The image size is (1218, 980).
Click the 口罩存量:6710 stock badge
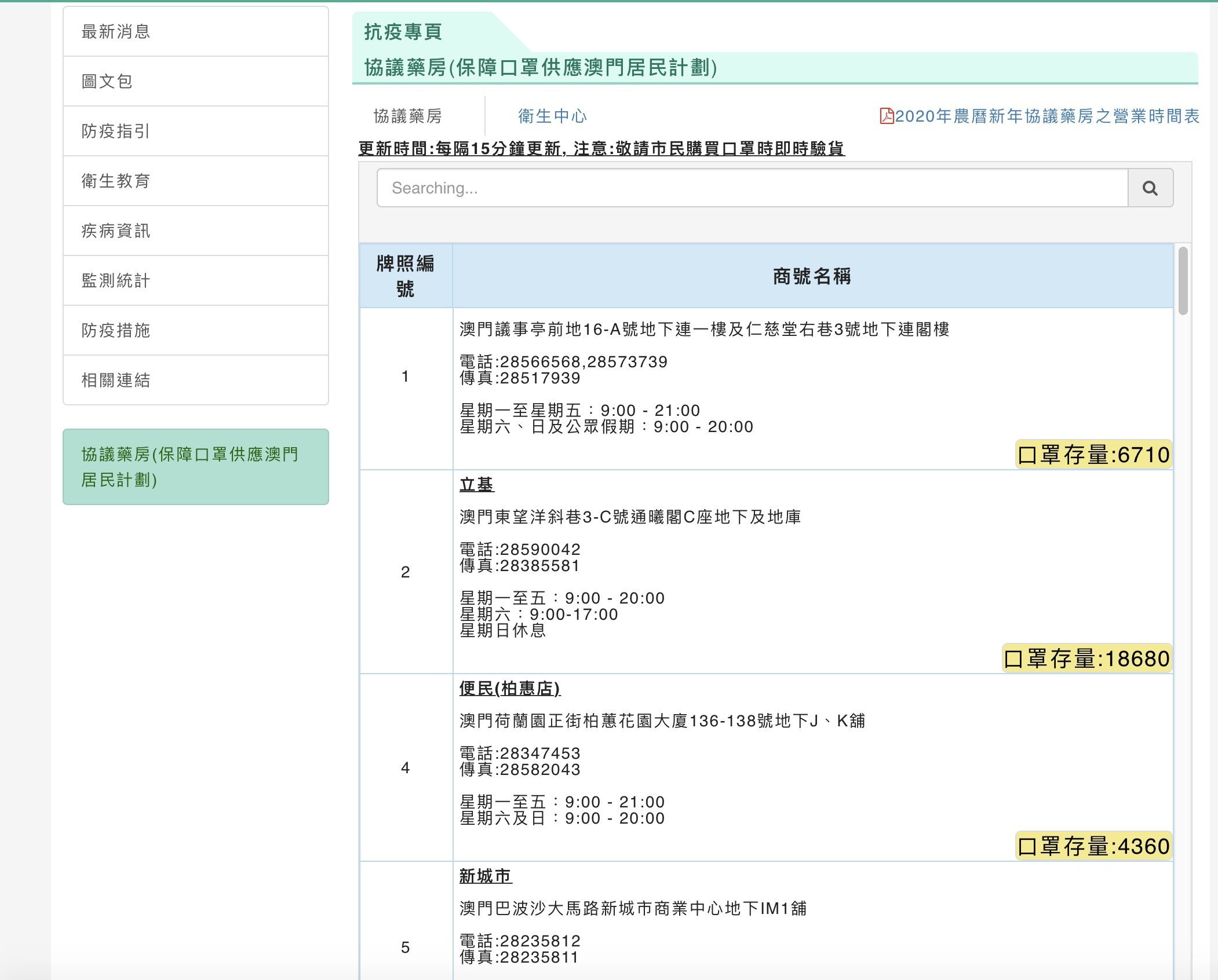1093,455
